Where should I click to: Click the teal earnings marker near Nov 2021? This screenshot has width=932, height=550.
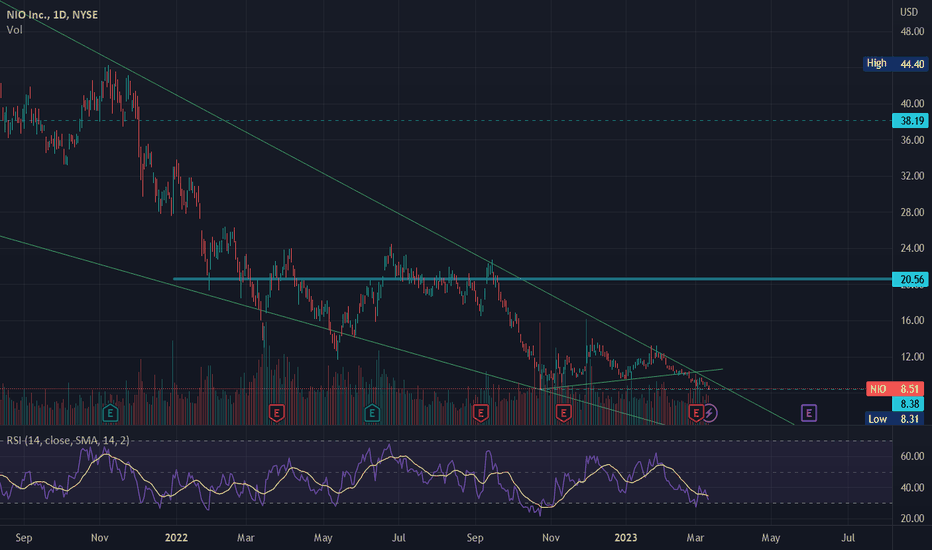110,412
